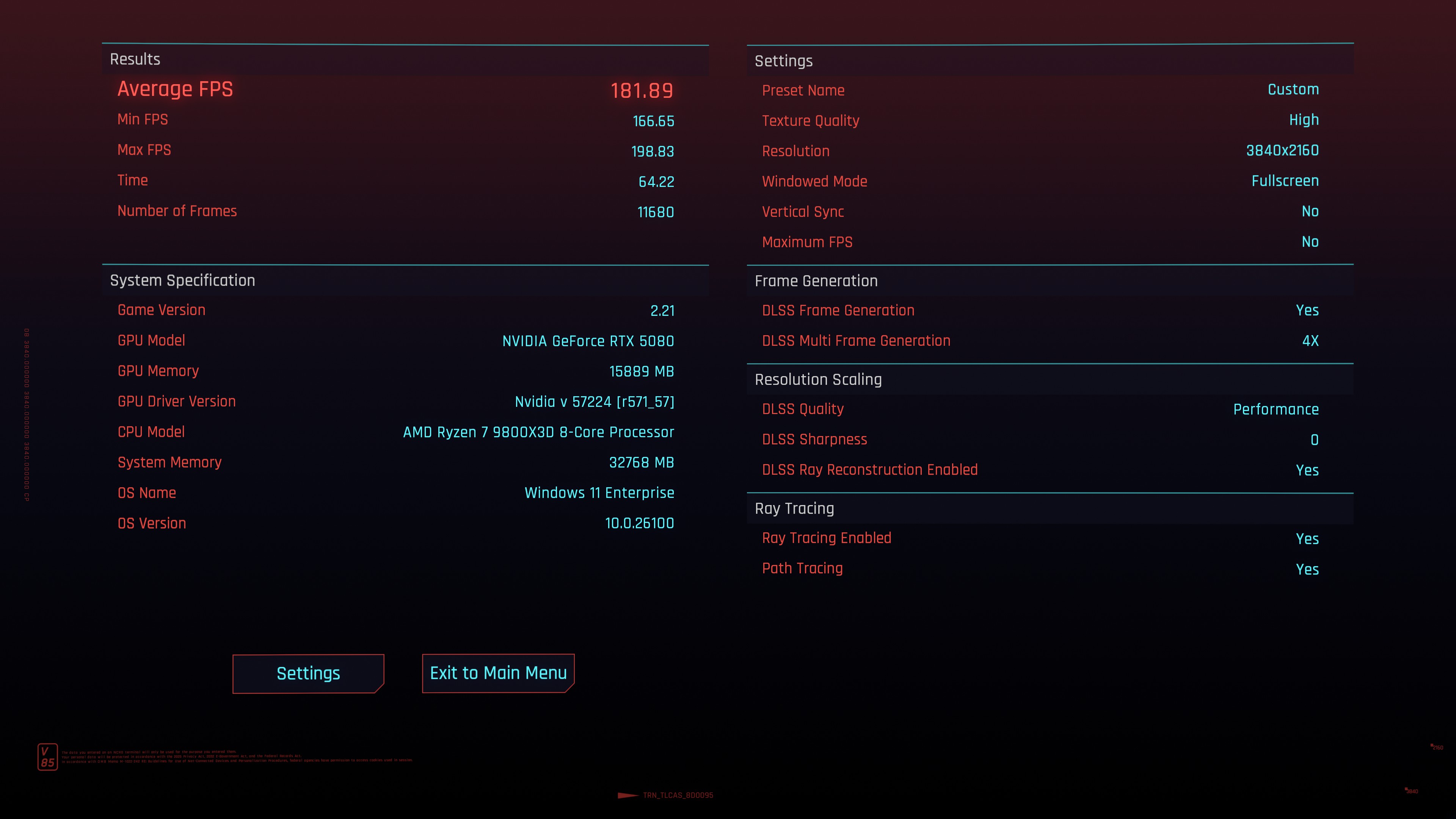
Task: Open the Settings button
Action: pos(308,673)
